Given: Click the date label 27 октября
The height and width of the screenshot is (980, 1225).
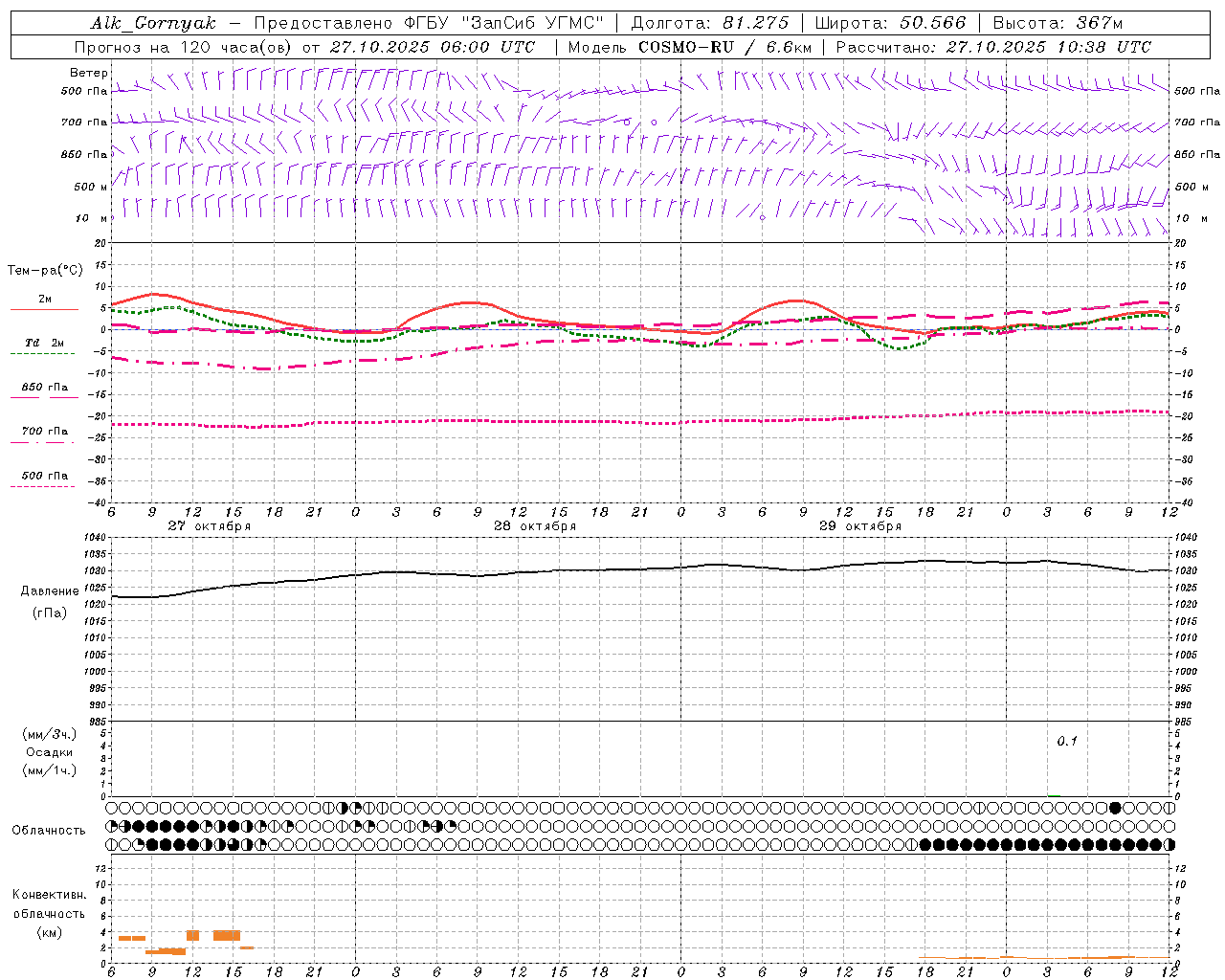Looking at the screenshot, I should coord(210,526).
